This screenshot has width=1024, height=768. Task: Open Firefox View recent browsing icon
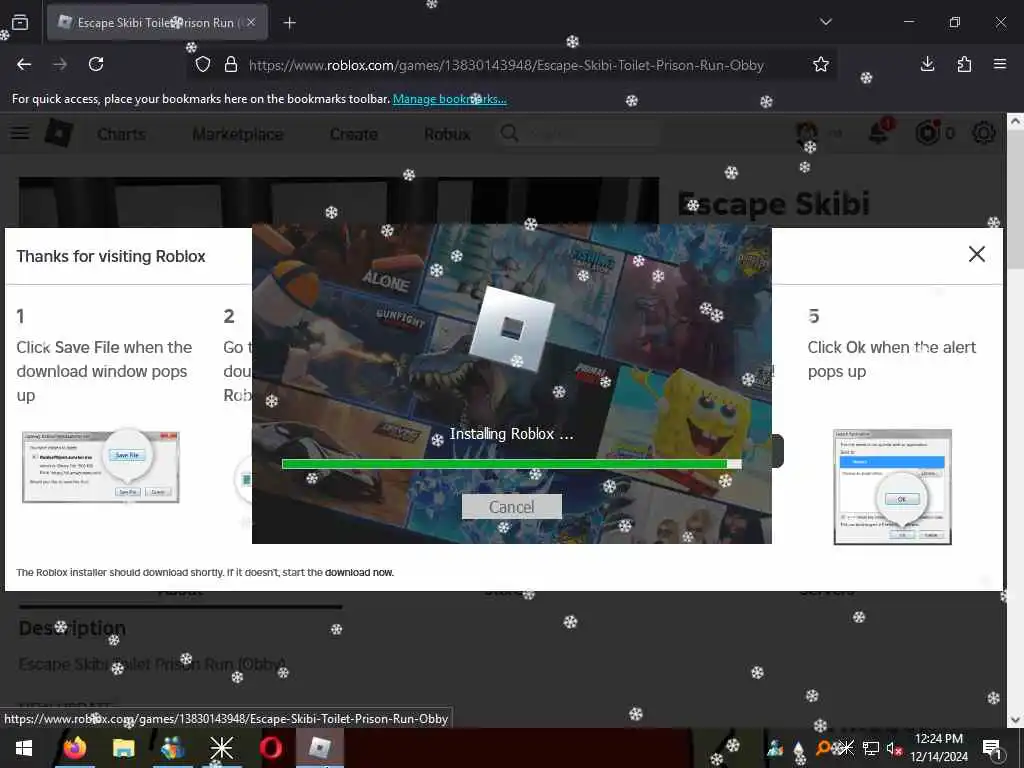(20, 22)
